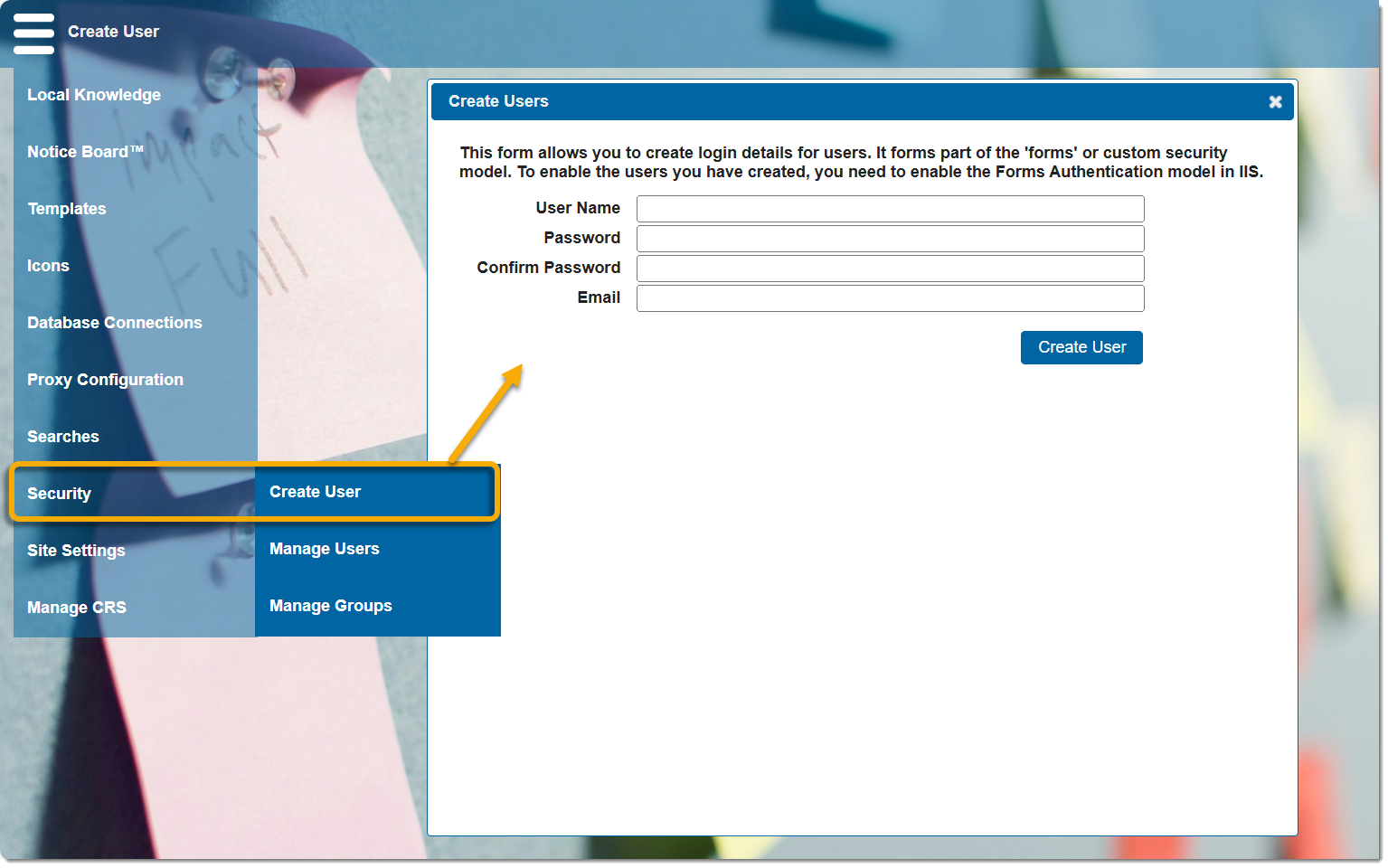This screenshot has height=868, width=1388.
Task: Focus the Password text box
Action: 890,239
